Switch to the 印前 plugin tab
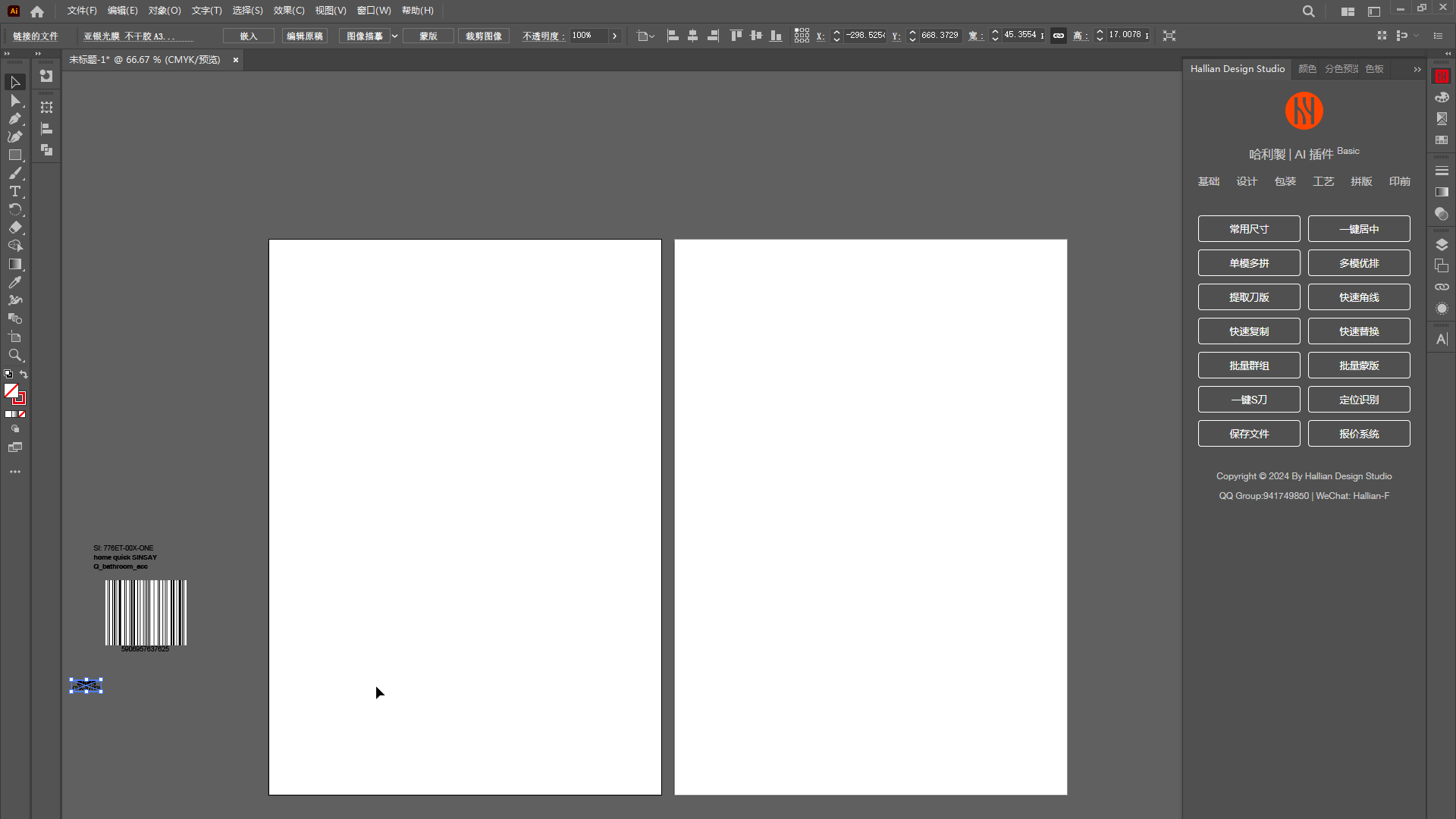This screenshot has height=819, width=1456. (x=1400, y=181)
